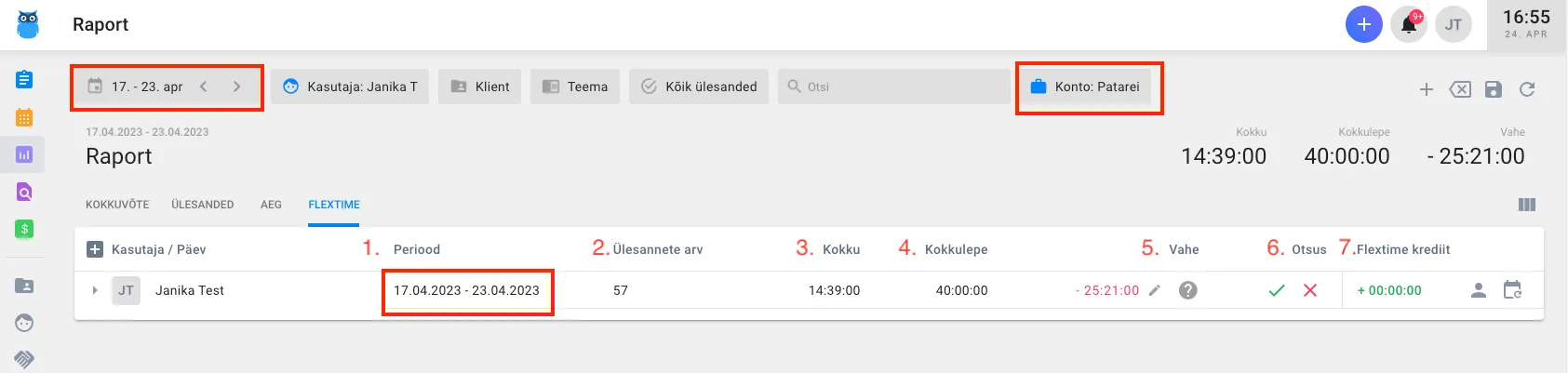This screenshot has height=373, width=1568.
Task: Go to the next week period
Action: coord(237,87)
